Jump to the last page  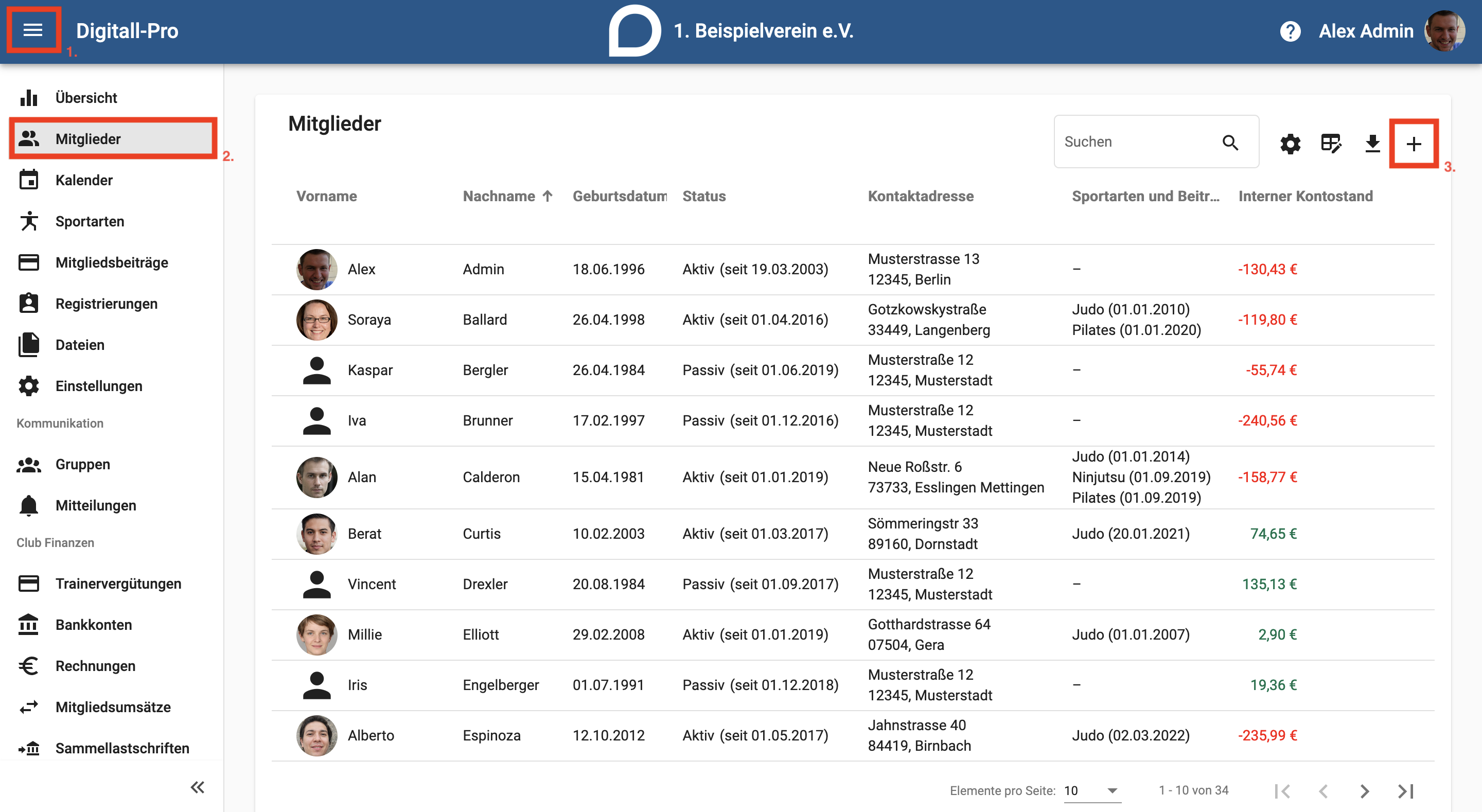[x=1405, y=791]
